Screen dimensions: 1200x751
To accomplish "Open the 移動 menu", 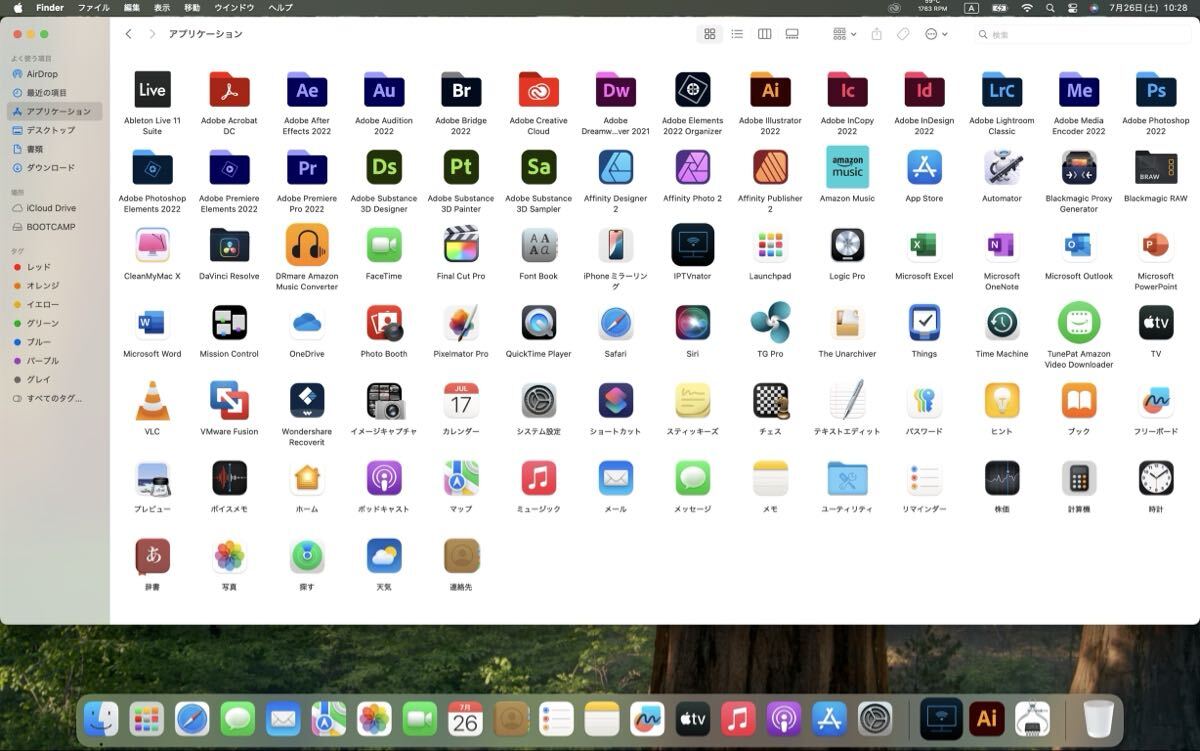I will [x=192, y=7].
